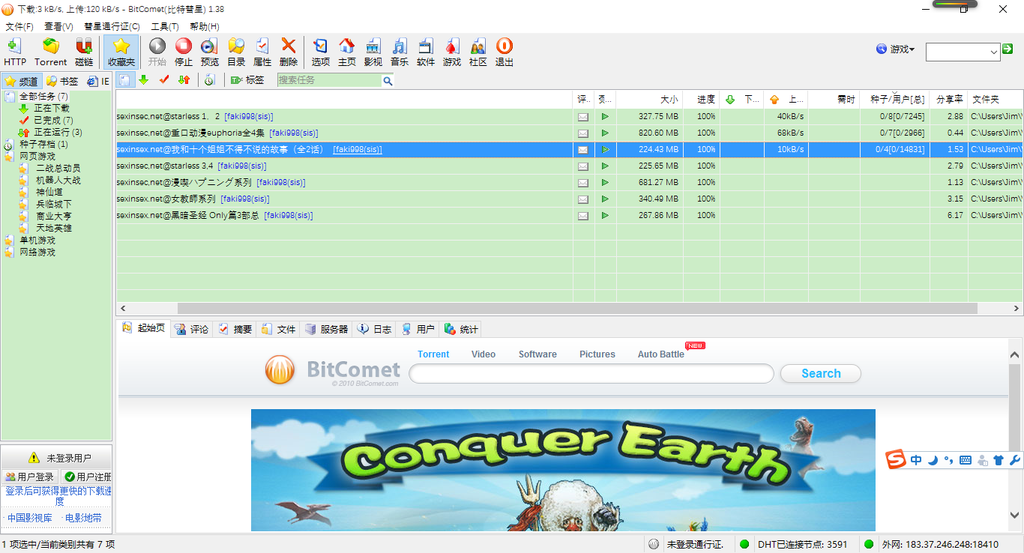The width and height of the screenshot is (1024, 553).
Task: Switch to the 评论 comments tab
Action: (192, 329)
